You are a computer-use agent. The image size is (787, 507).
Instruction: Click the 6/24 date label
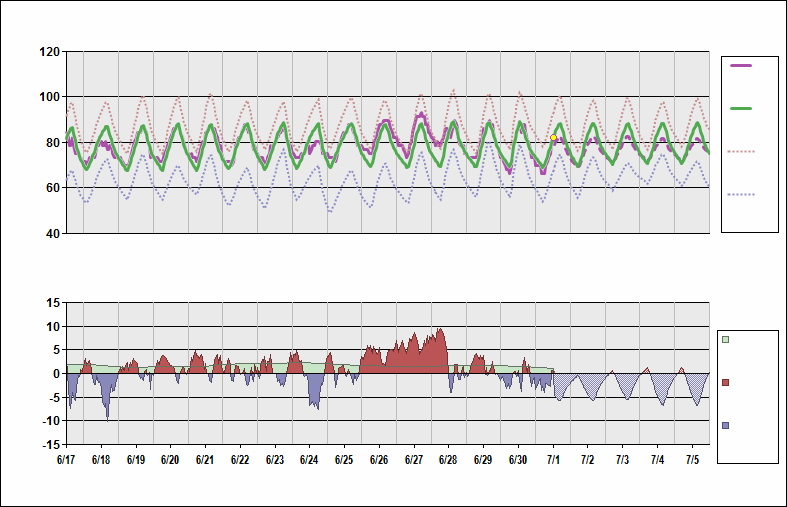pos(309,460)
